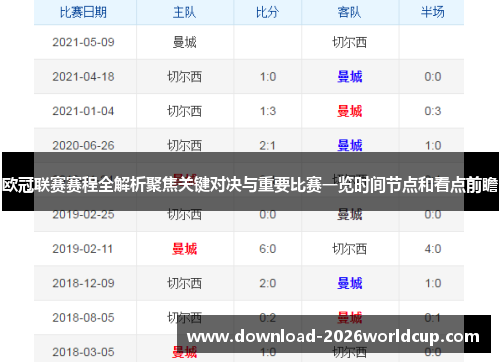Select the date 2019-02-25
500x362 pixels.
[83, 214]
